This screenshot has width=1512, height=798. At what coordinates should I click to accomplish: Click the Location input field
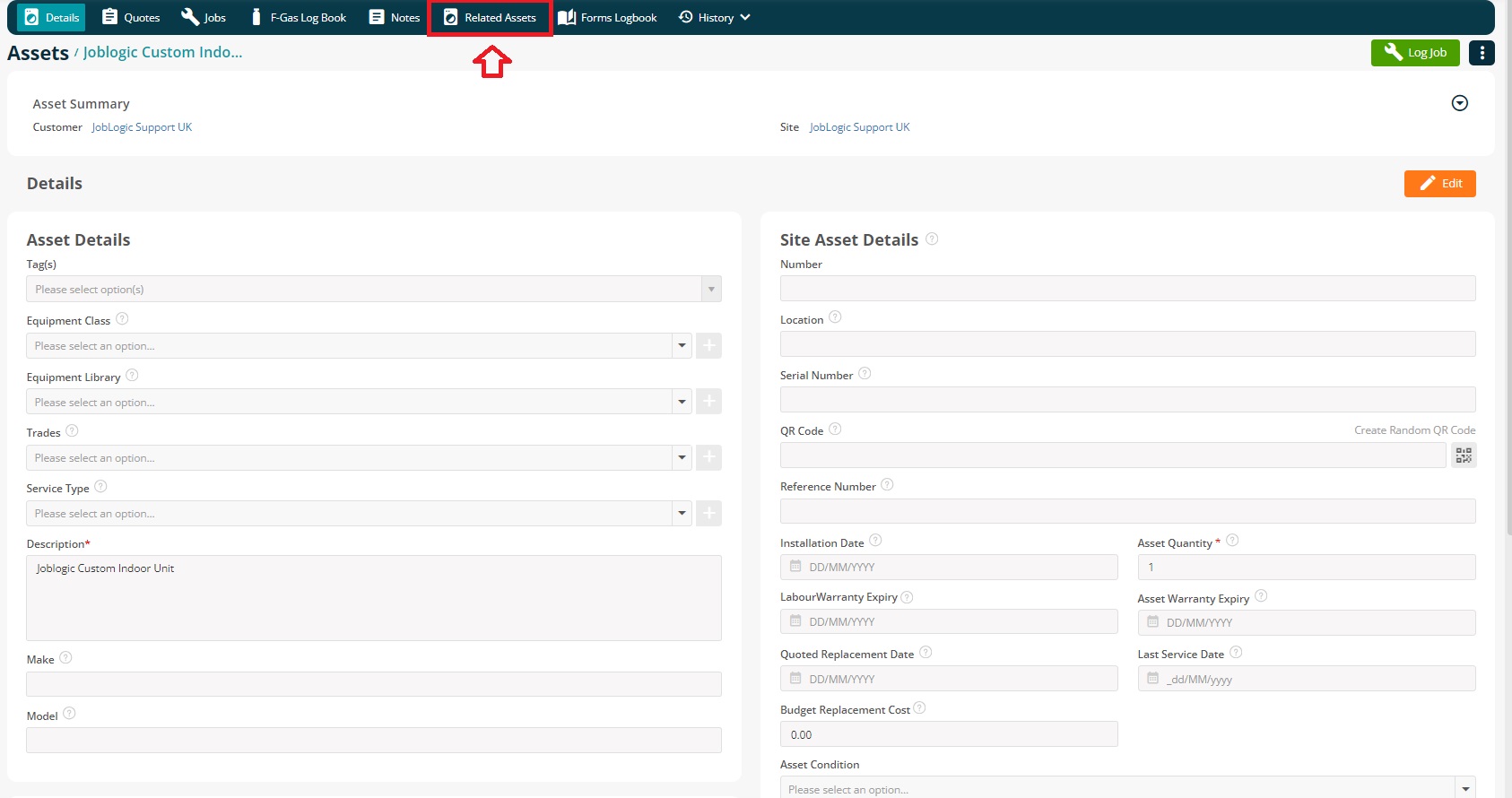pos(1127,343)
